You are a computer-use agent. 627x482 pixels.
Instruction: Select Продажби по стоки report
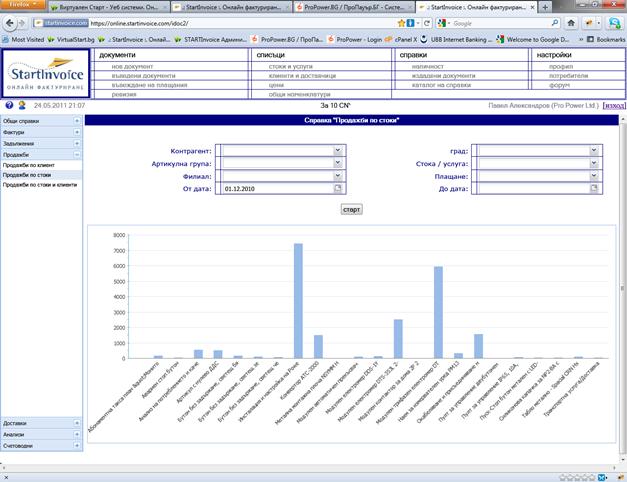point(27,175)
